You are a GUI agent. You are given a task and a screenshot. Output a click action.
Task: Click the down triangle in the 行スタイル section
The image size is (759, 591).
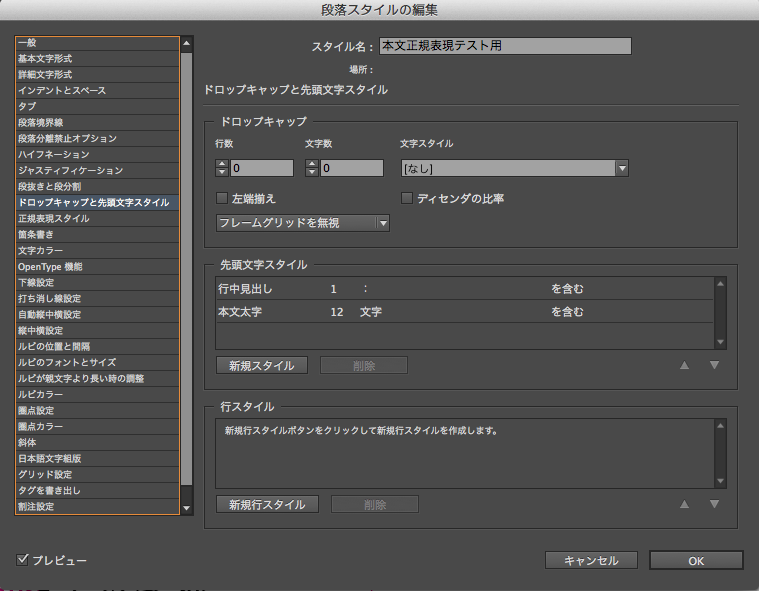pos(714,504)
